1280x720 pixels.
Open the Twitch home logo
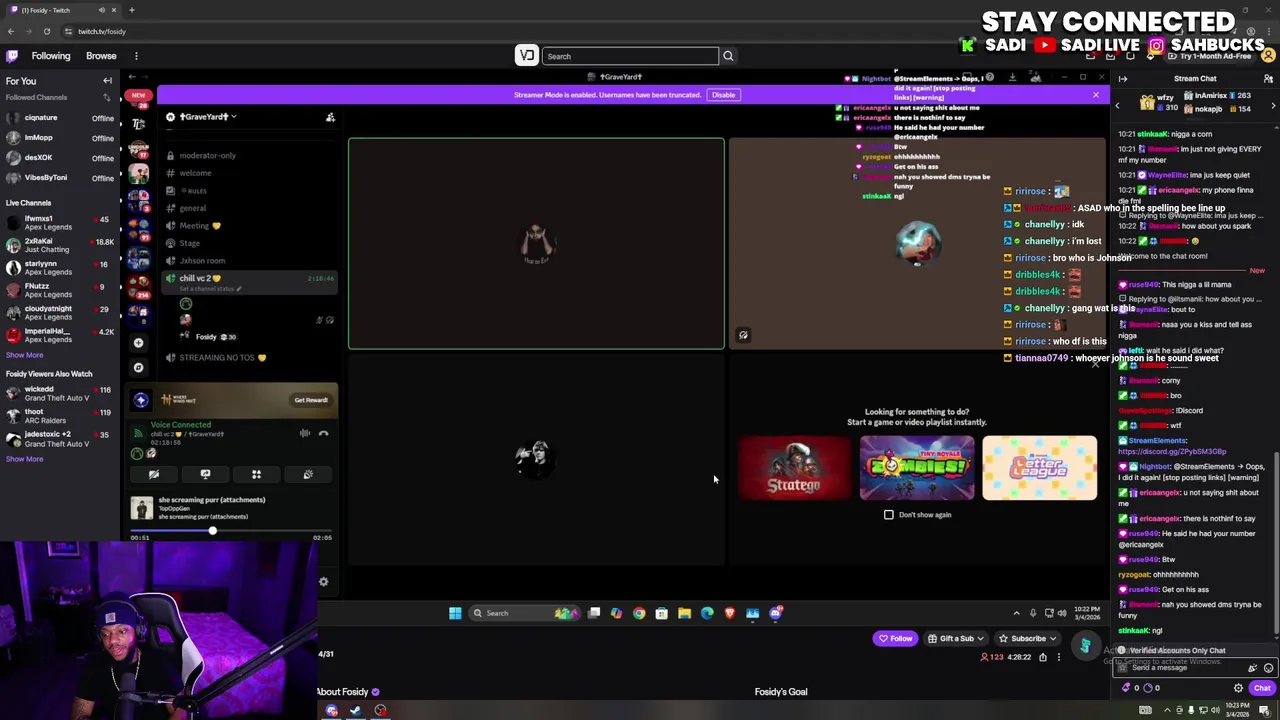(11, 56)
